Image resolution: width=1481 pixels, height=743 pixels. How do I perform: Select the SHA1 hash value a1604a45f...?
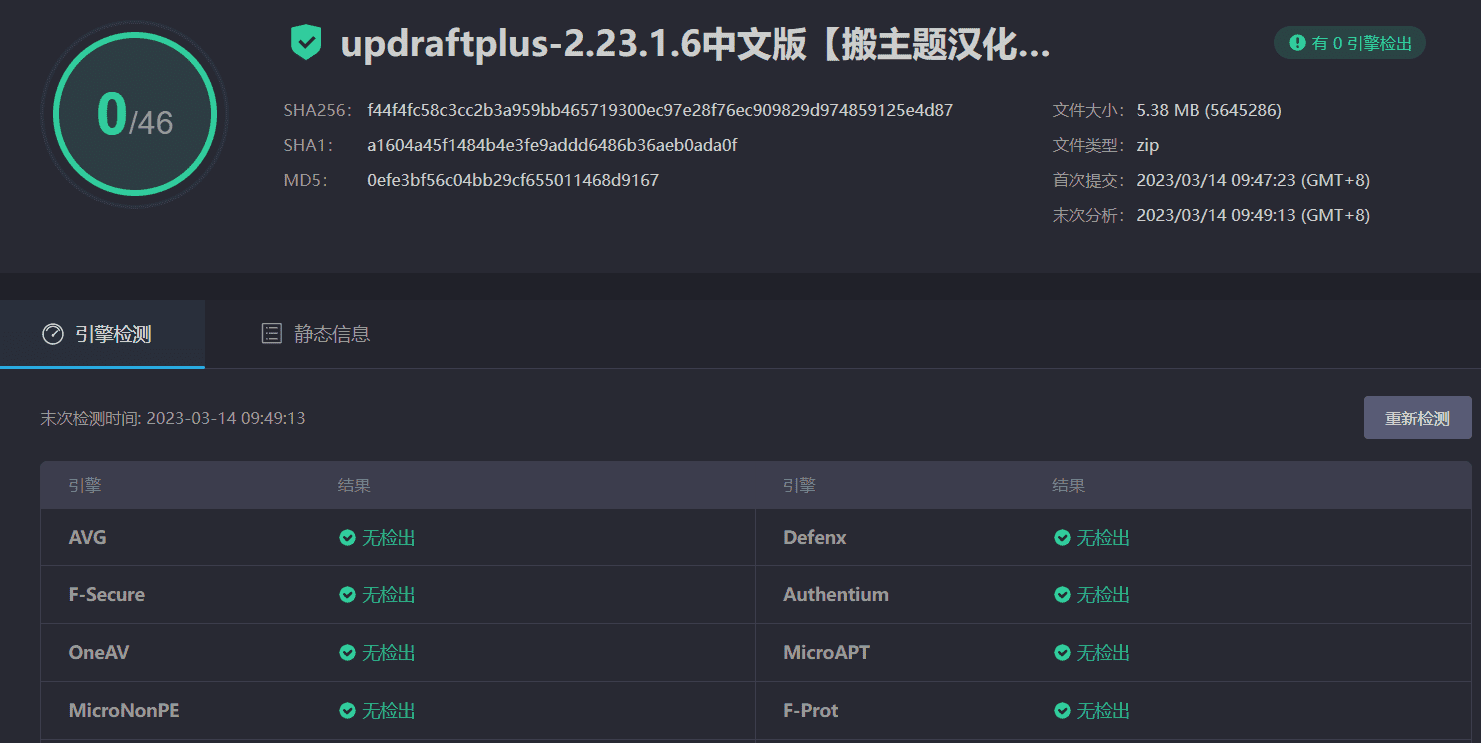pyautogui.click(x=552, y=146)
